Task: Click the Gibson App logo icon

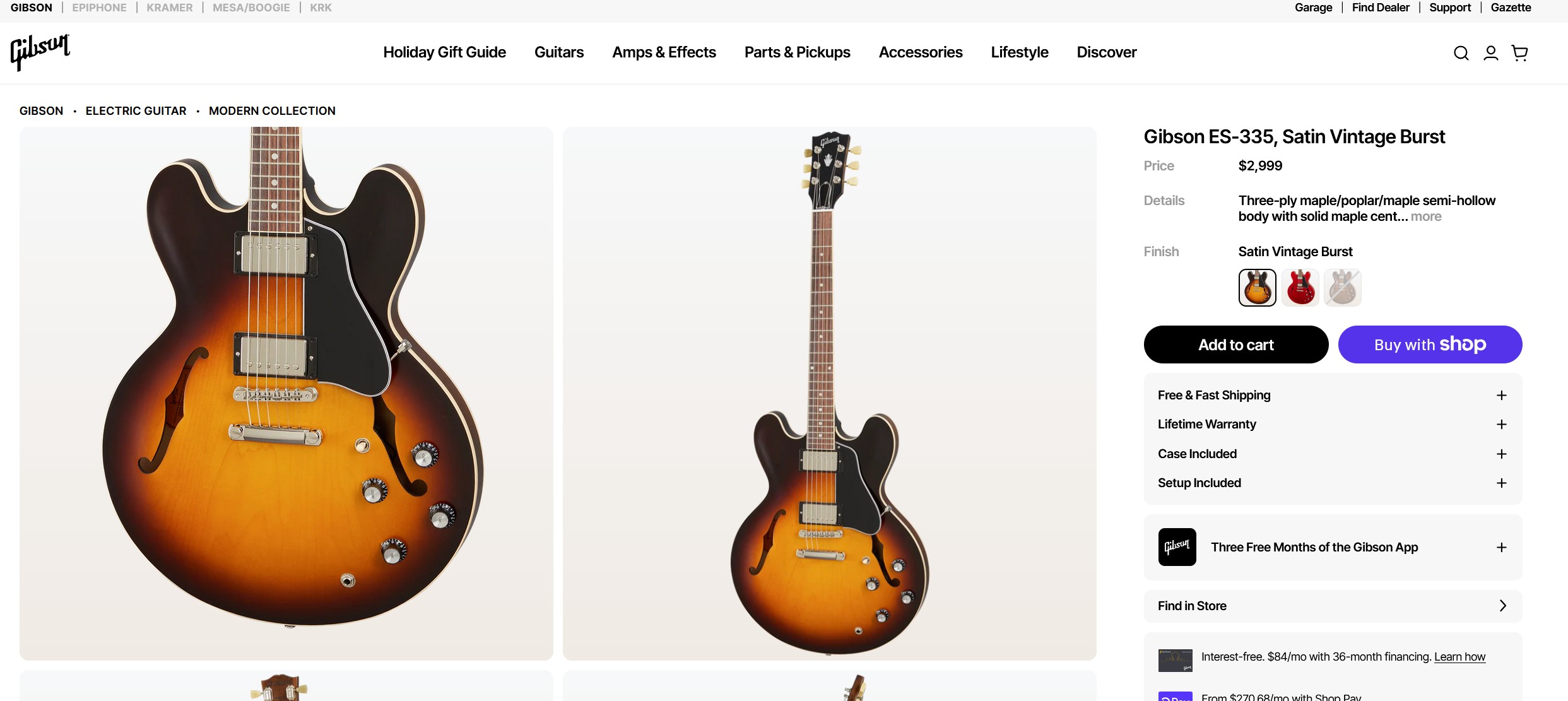Action: pos(1177,547)
